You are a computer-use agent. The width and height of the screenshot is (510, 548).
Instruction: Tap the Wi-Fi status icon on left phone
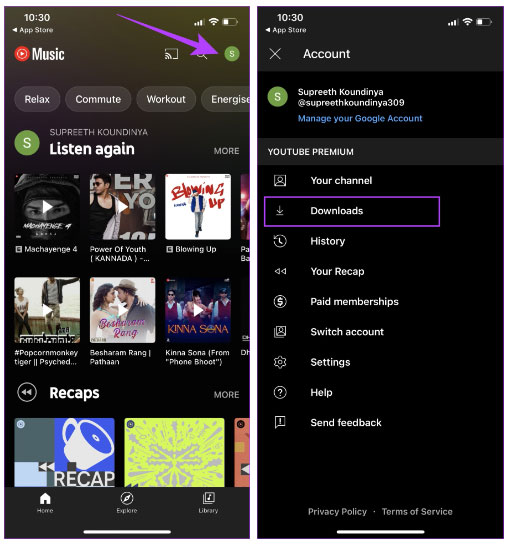[214, 22]
